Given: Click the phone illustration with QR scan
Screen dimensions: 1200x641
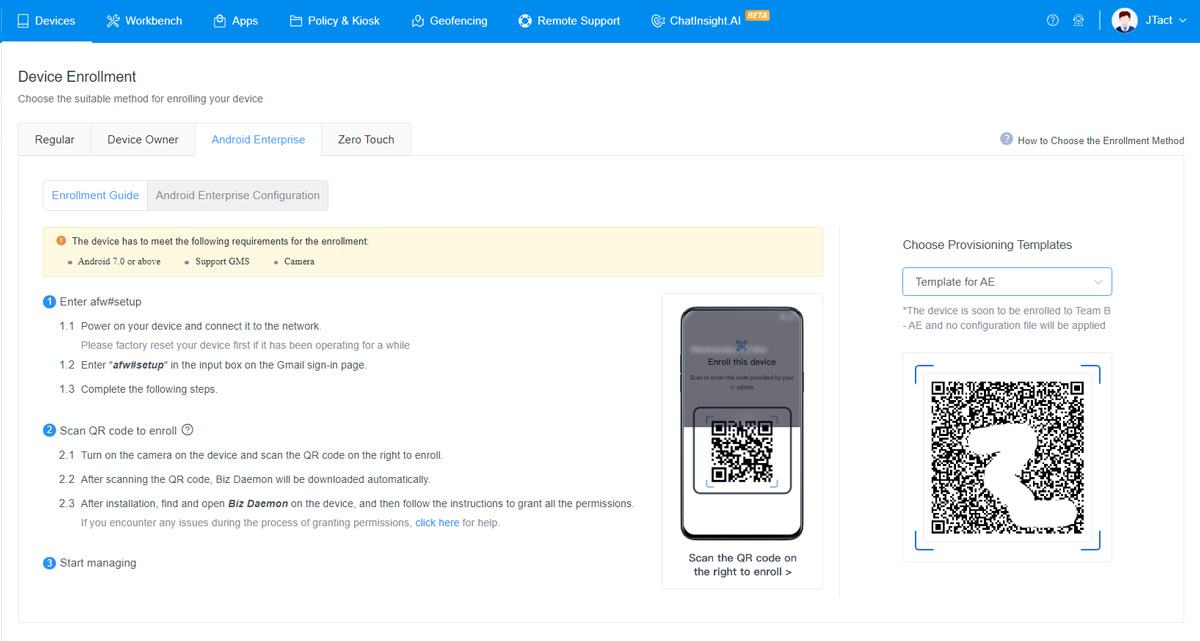Looking at the screenshot, I should point(742,423).
